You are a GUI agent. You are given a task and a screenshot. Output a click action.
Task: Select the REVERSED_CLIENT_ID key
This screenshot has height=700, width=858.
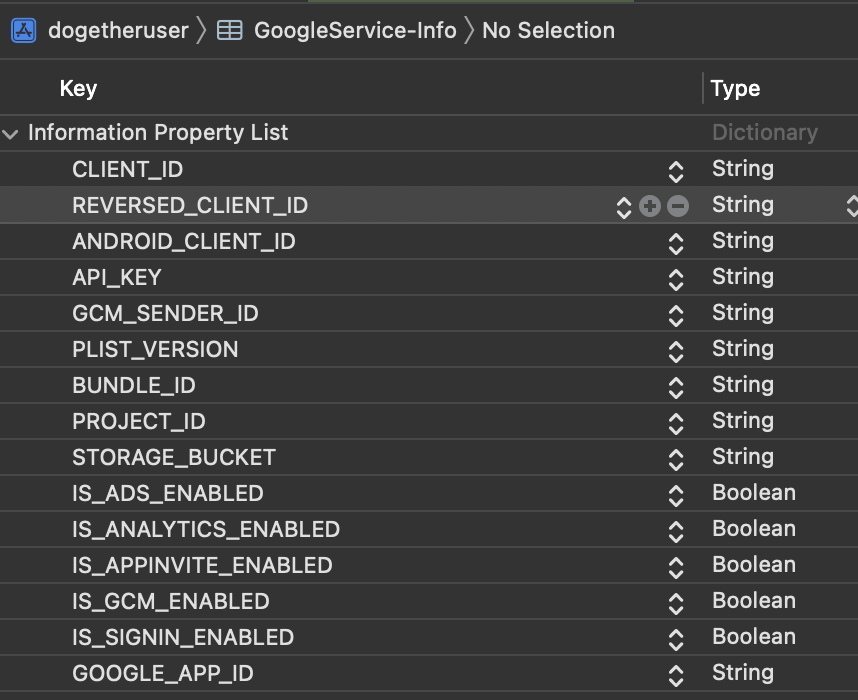click(x=190, y=206)
